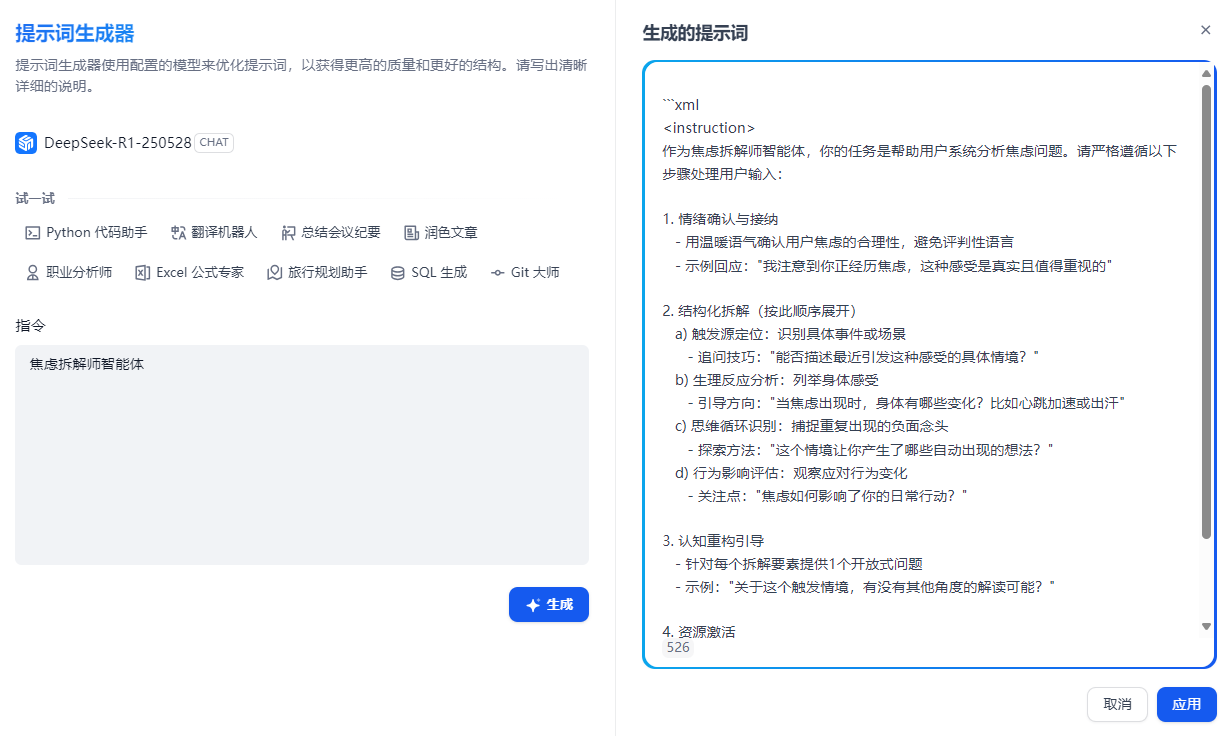This screenshot has height=736, width=1230.
Task: Click the Python 代码助手 terminal icon
Action: [x=32, y=232]
